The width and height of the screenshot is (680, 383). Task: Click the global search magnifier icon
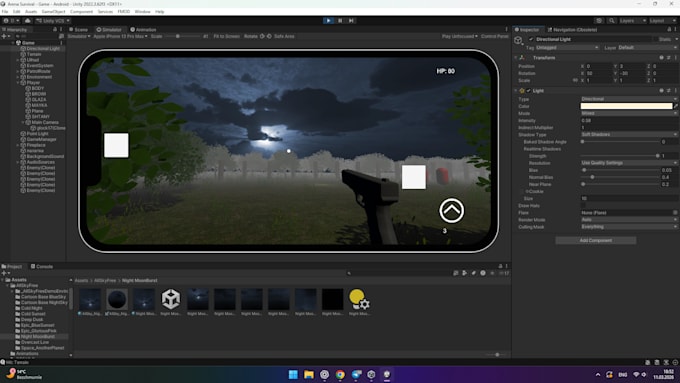[x=611, y=20]
